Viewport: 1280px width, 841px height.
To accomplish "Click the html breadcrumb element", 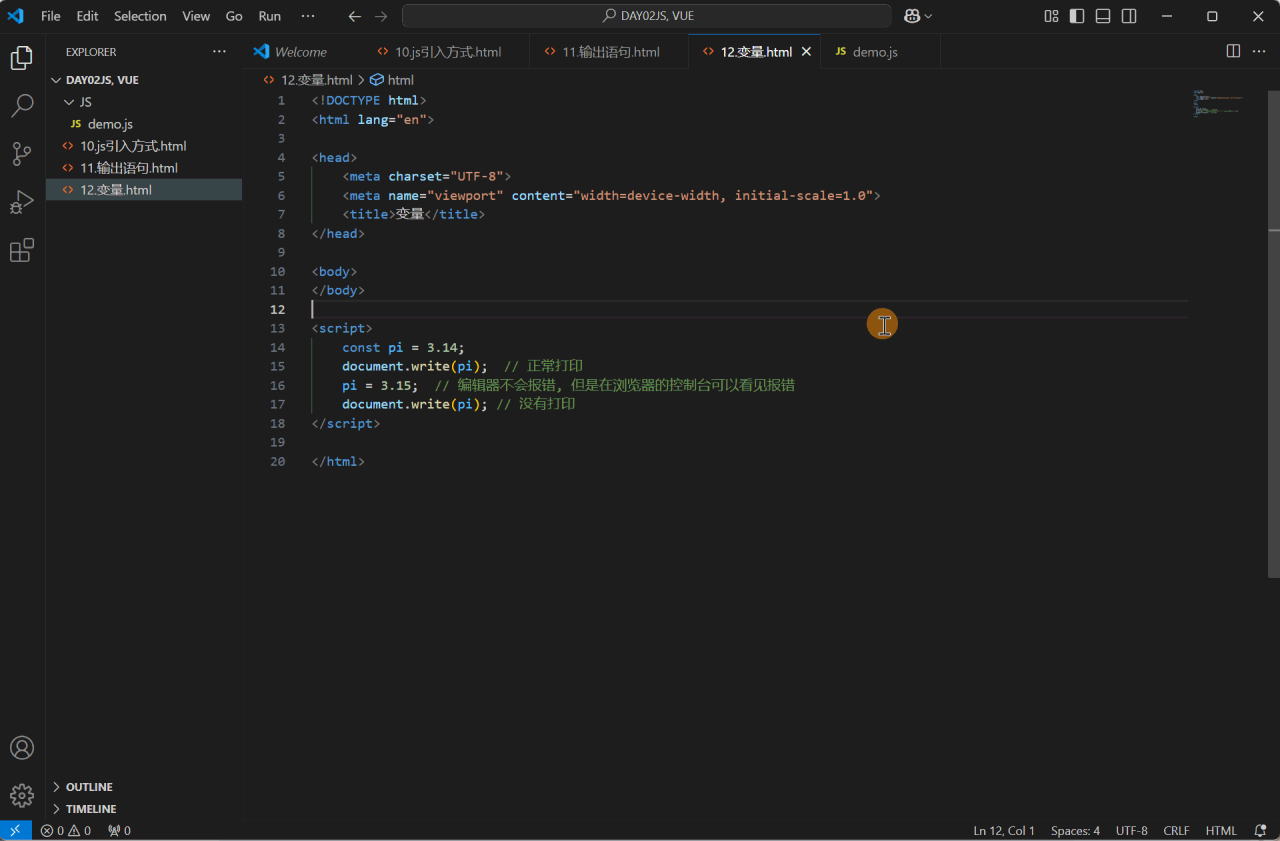I will pyautogui.click(x=400, y=80).
